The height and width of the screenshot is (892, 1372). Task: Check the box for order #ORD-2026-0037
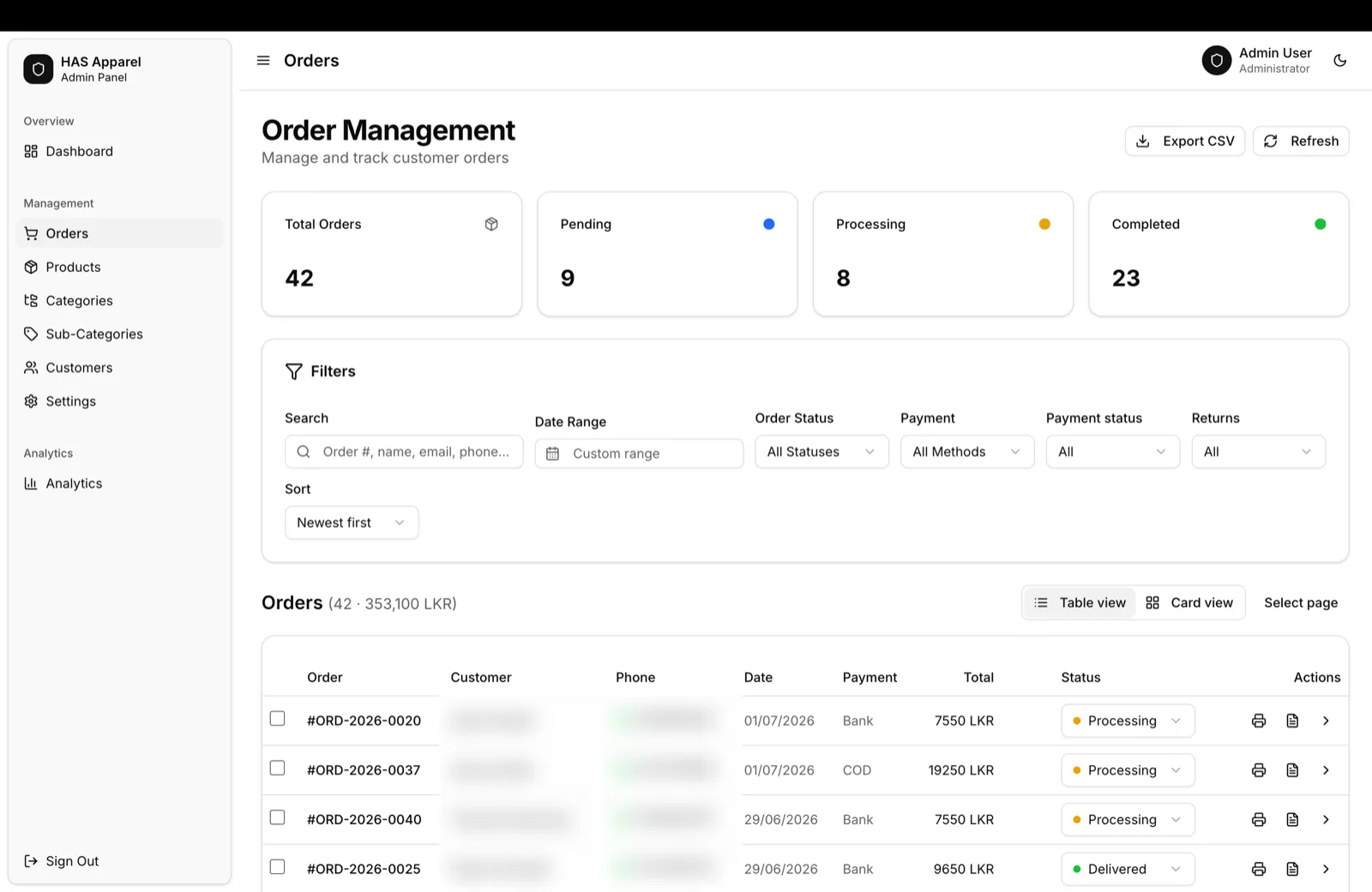(277, 768)
